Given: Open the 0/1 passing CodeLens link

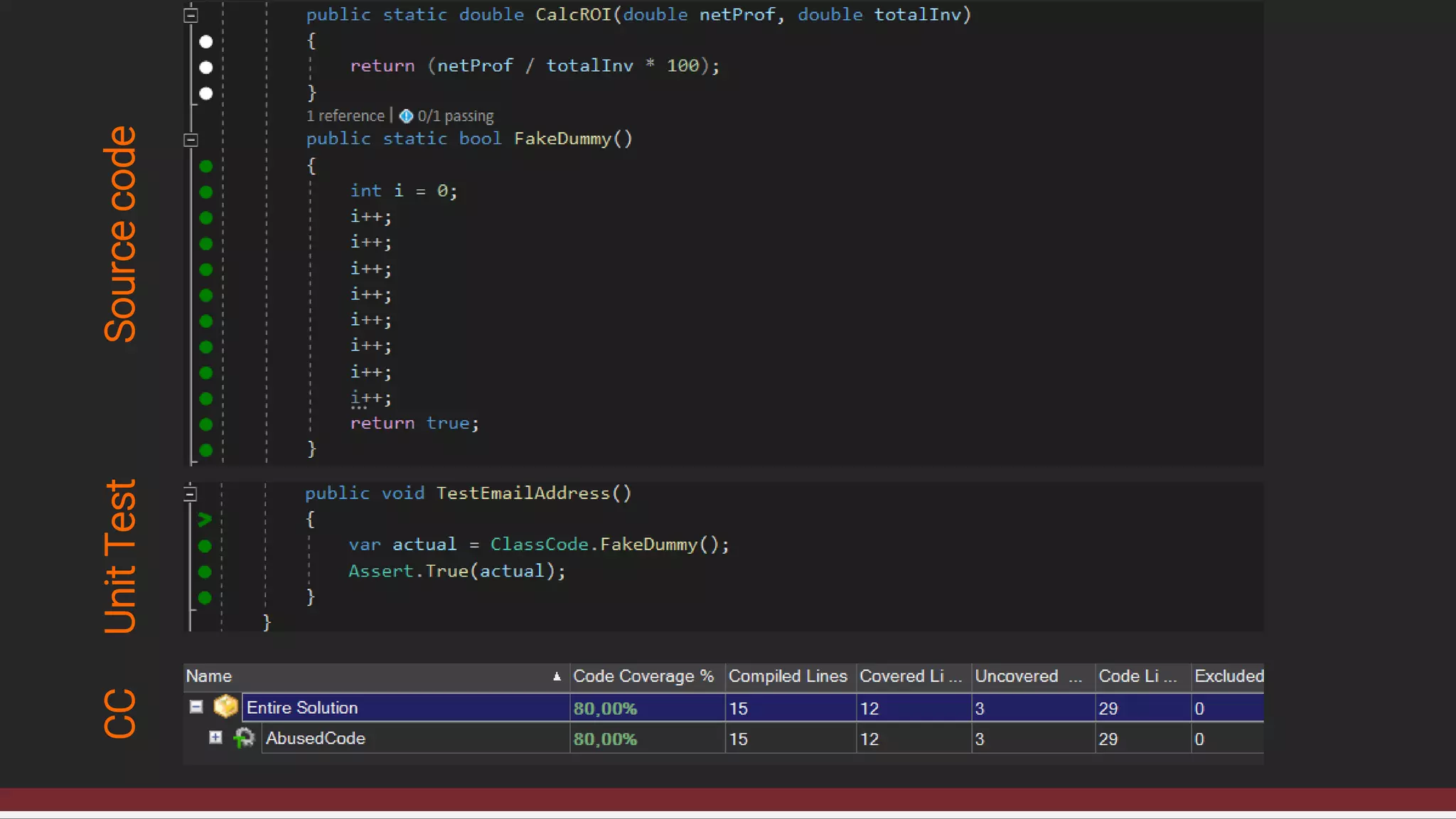Looking at the screenshot, I should 455,116.
